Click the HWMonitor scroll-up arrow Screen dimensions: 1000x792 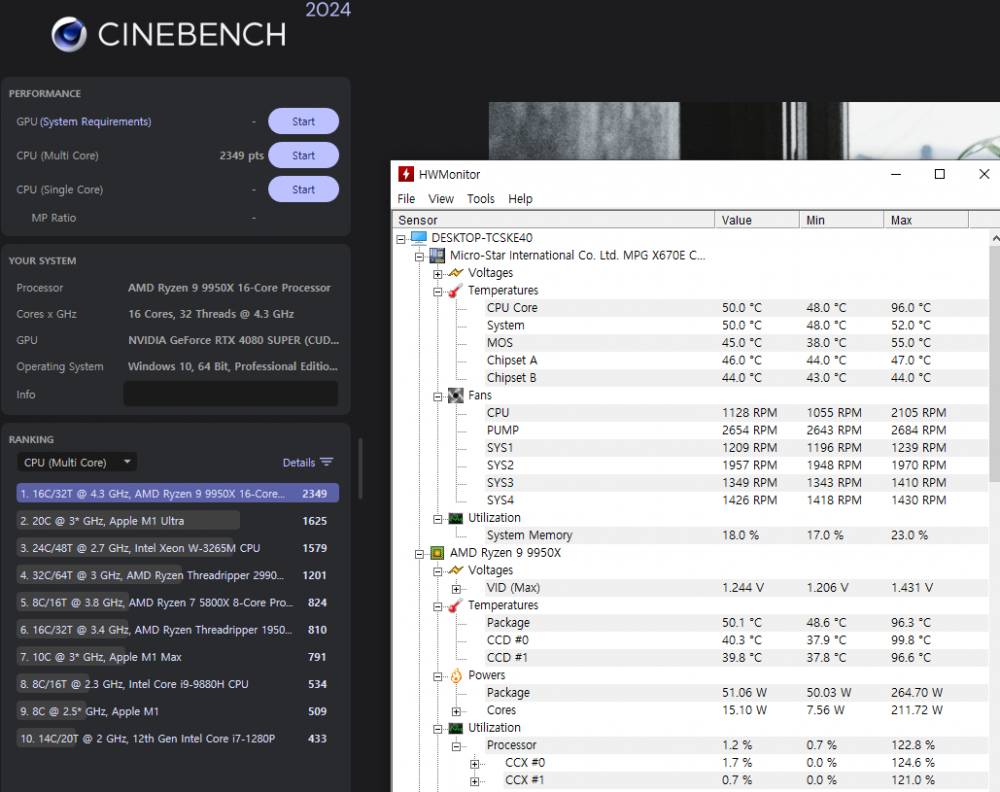(x=995, y=238)
